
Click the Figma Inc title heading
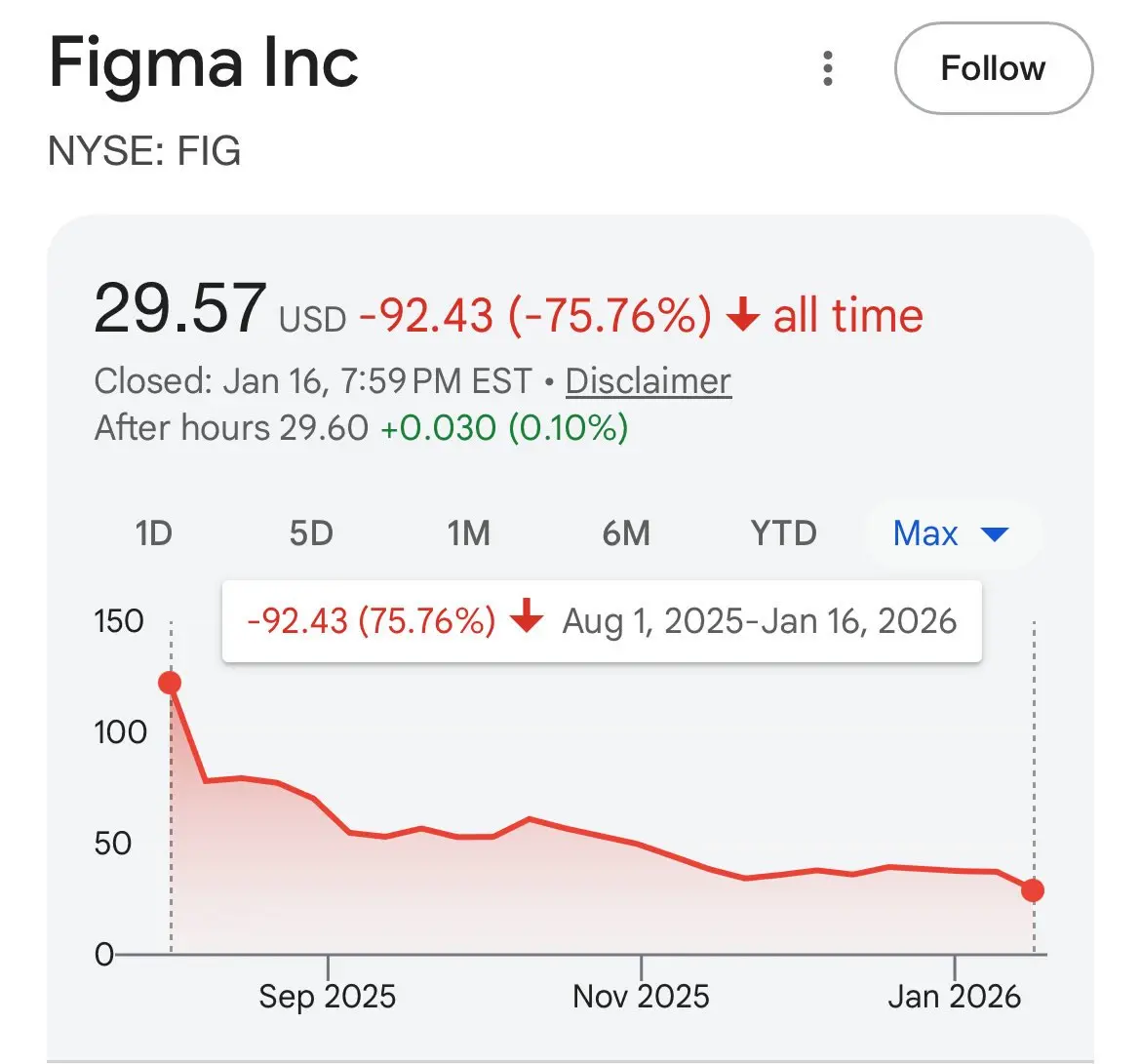pos(204,63)
